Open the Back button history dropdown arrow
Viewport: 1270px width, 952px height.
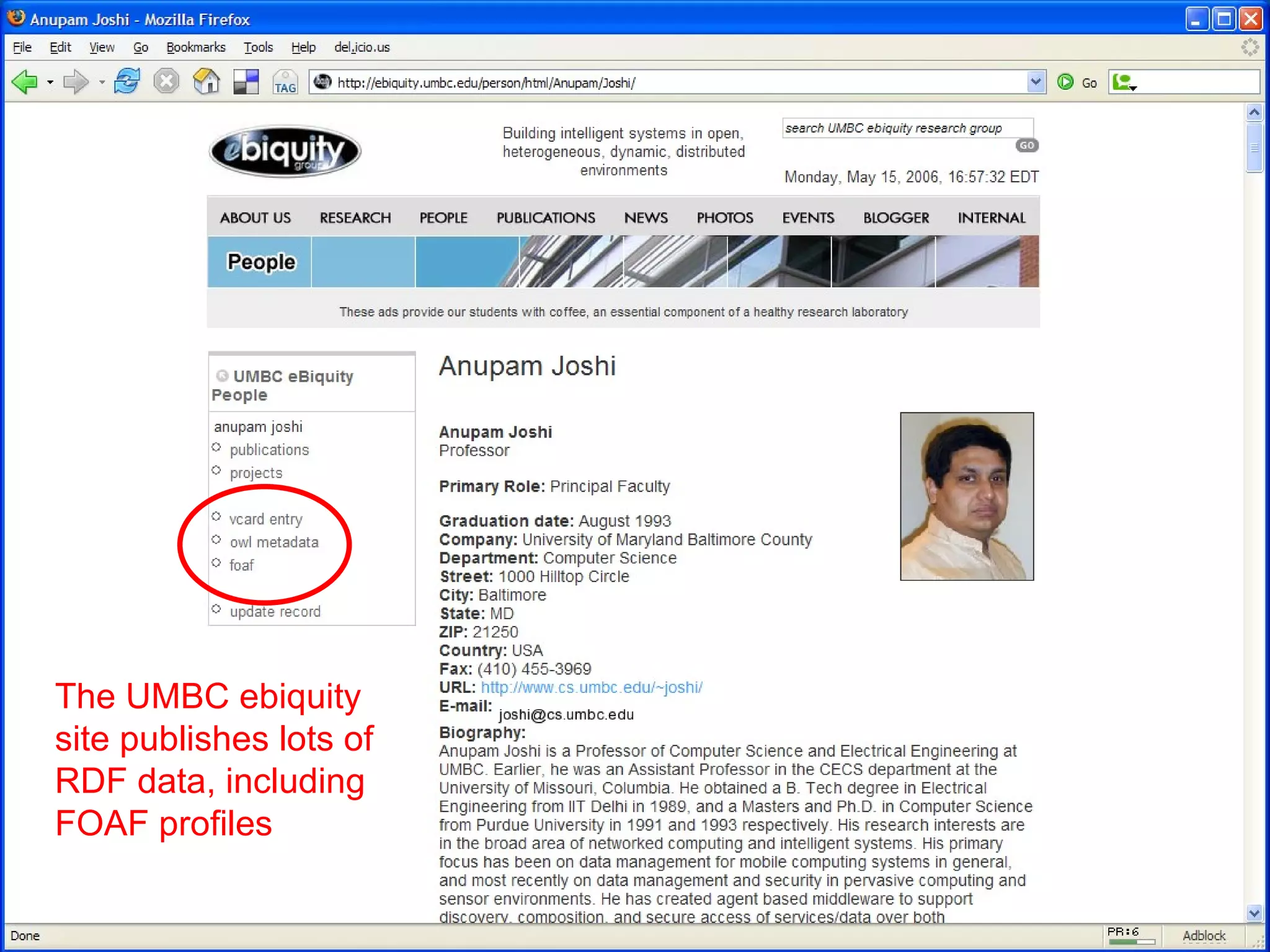(x=50, y=82)
